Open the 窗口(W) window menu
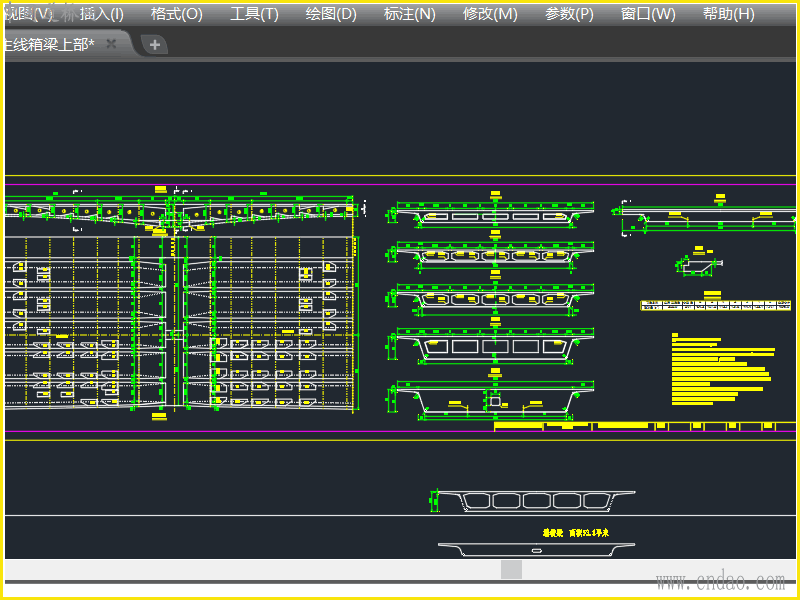The image size is (800, 600). point(648,14)
